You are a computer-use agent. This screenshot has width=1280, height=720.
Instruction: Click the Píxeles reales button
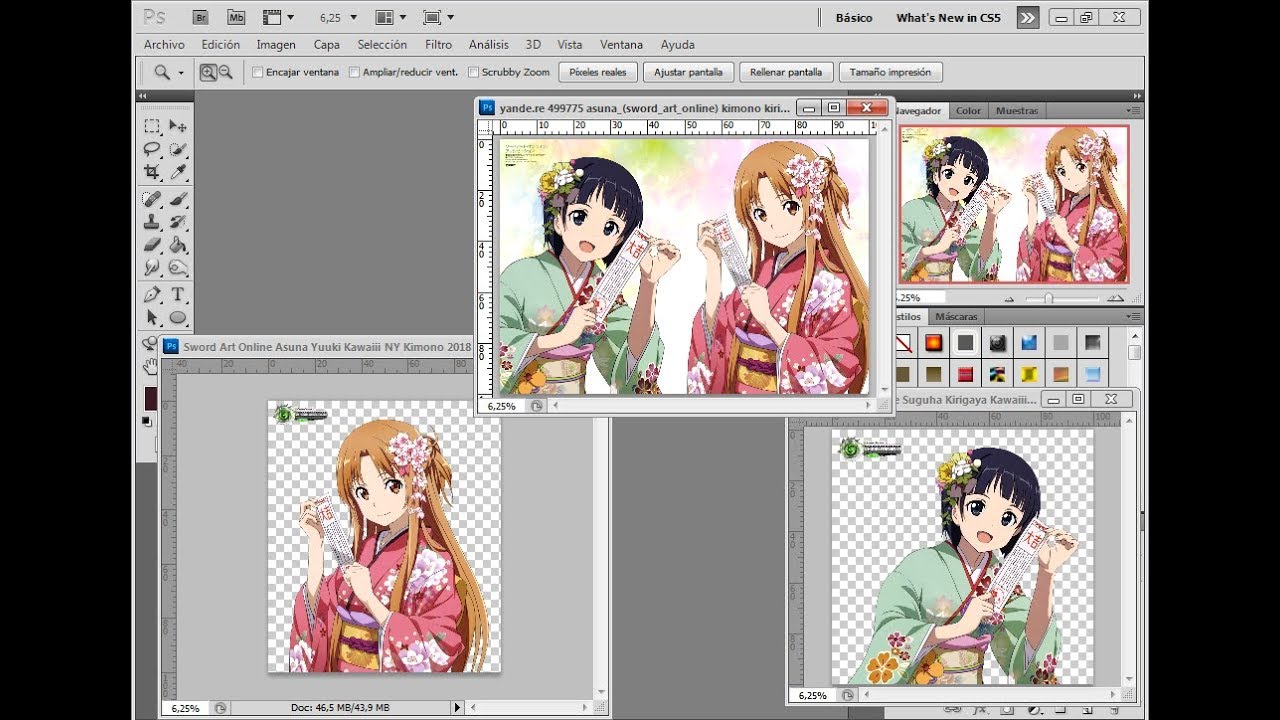pos(597,72)
